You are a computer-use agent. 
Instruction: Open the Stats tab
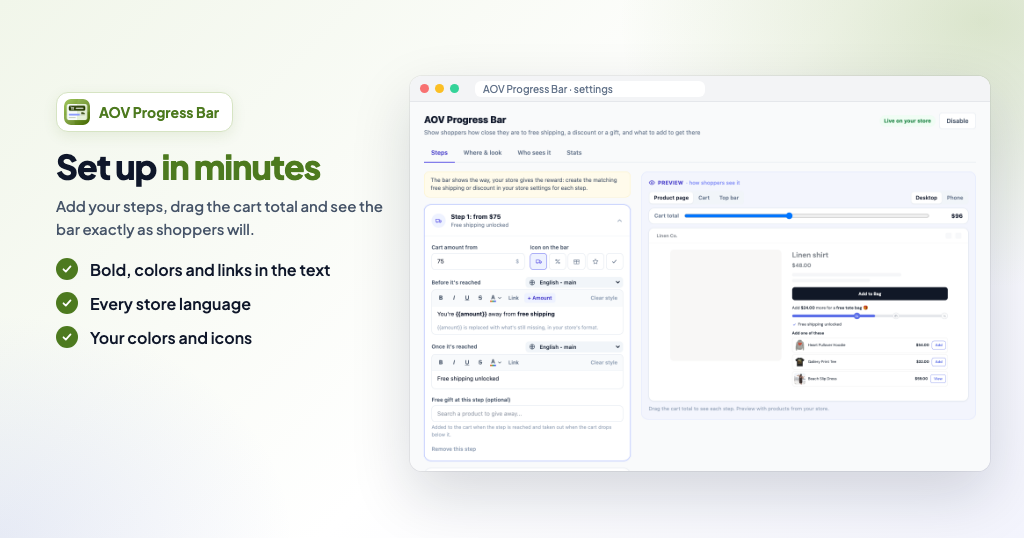click(574, 153)
